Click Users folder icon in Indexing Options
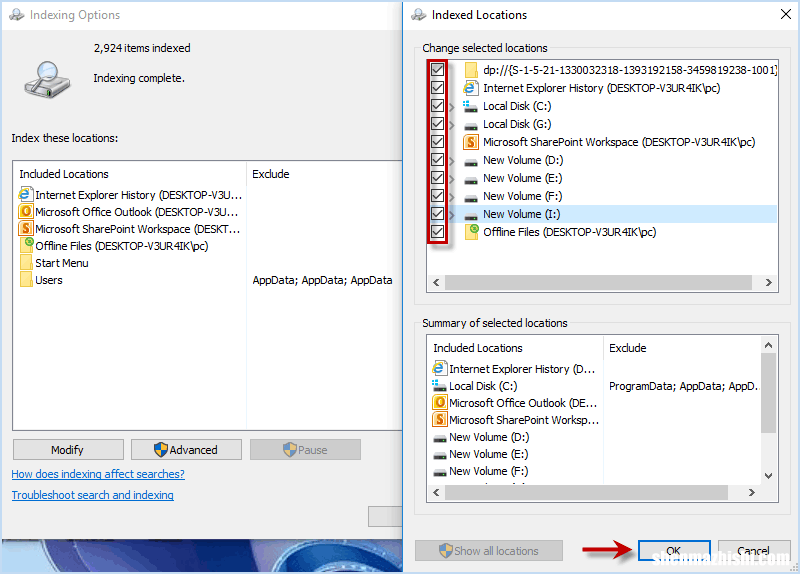Image resolution: width=800 pixels, height=574 pixels. point(26,279)
